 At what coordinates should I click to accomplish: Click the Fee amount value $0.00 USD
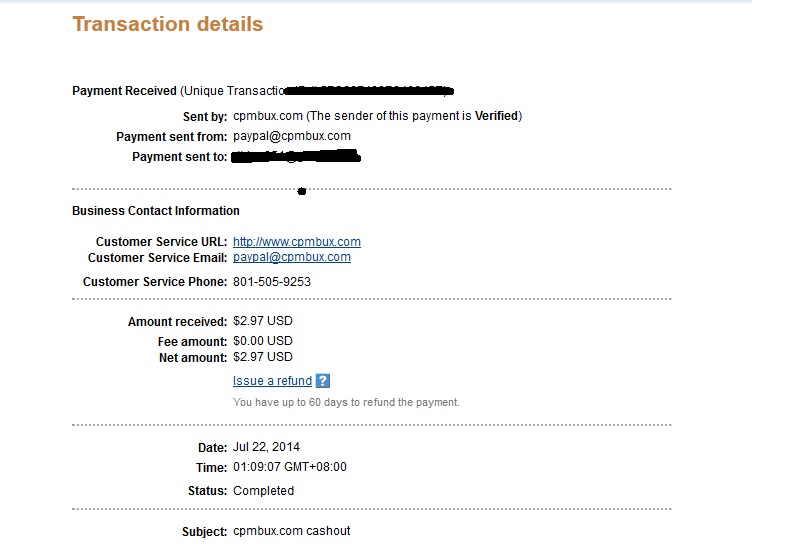[263, 341]
